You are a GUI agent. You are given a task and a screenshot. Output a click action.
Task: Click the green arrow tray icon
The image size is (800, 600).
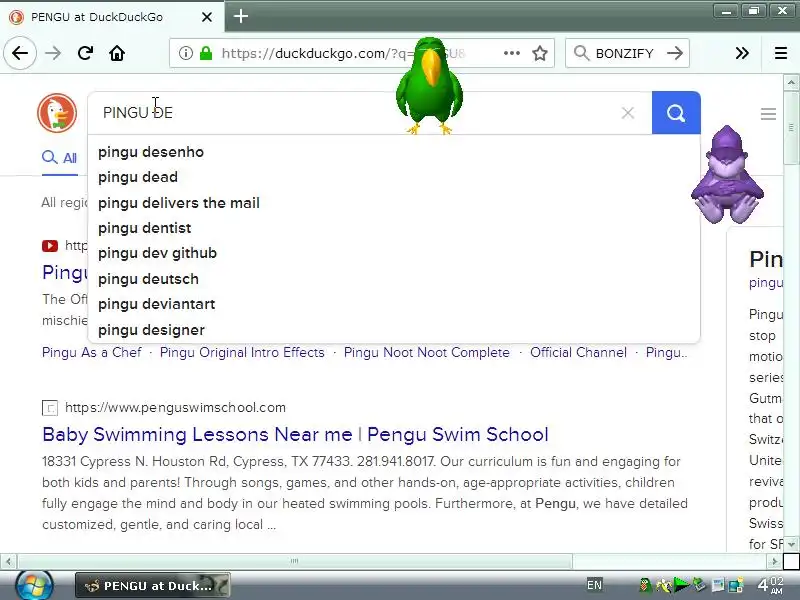click(681, 585)
